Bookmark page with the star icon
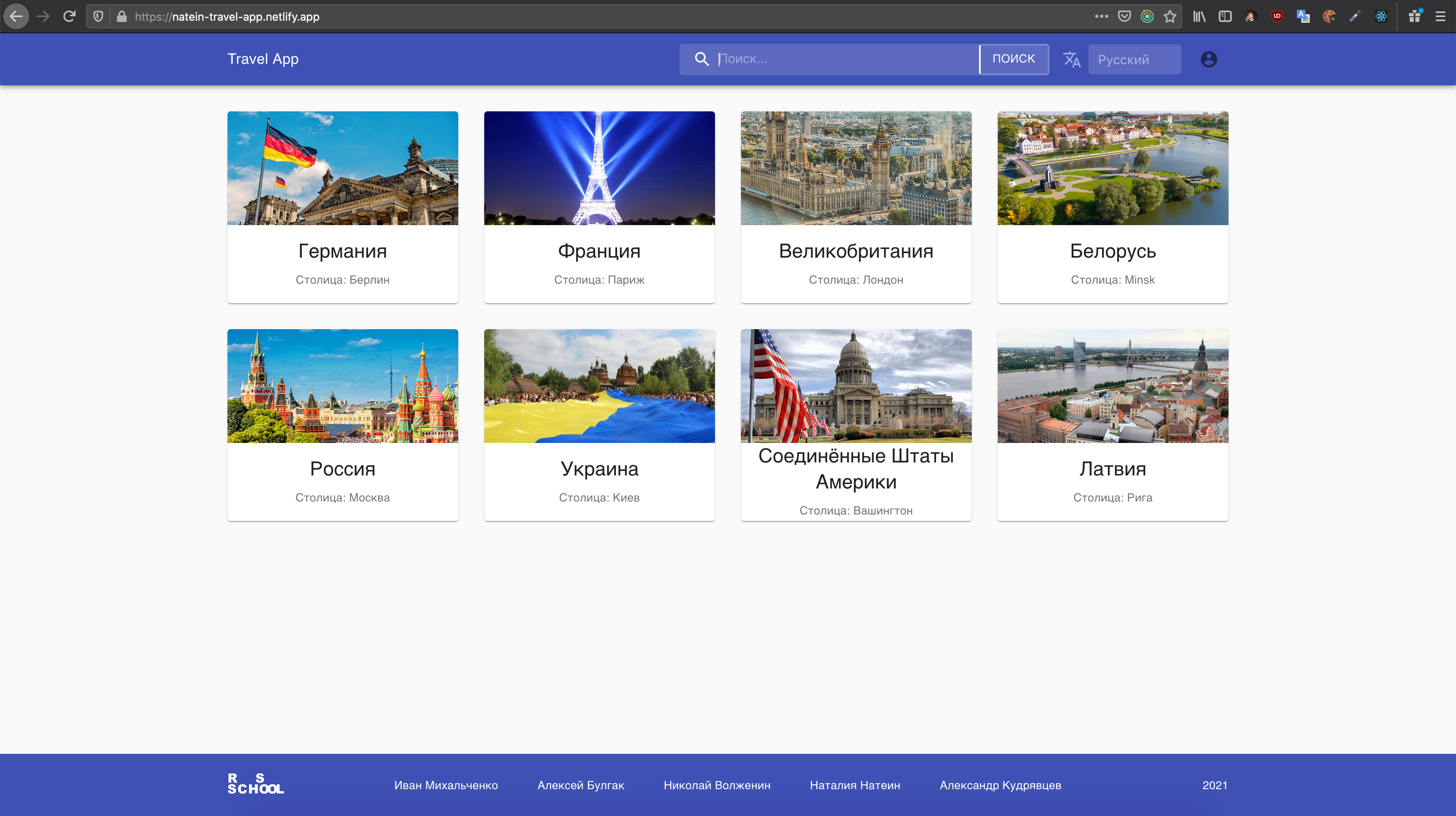 tap(1170, 16)
